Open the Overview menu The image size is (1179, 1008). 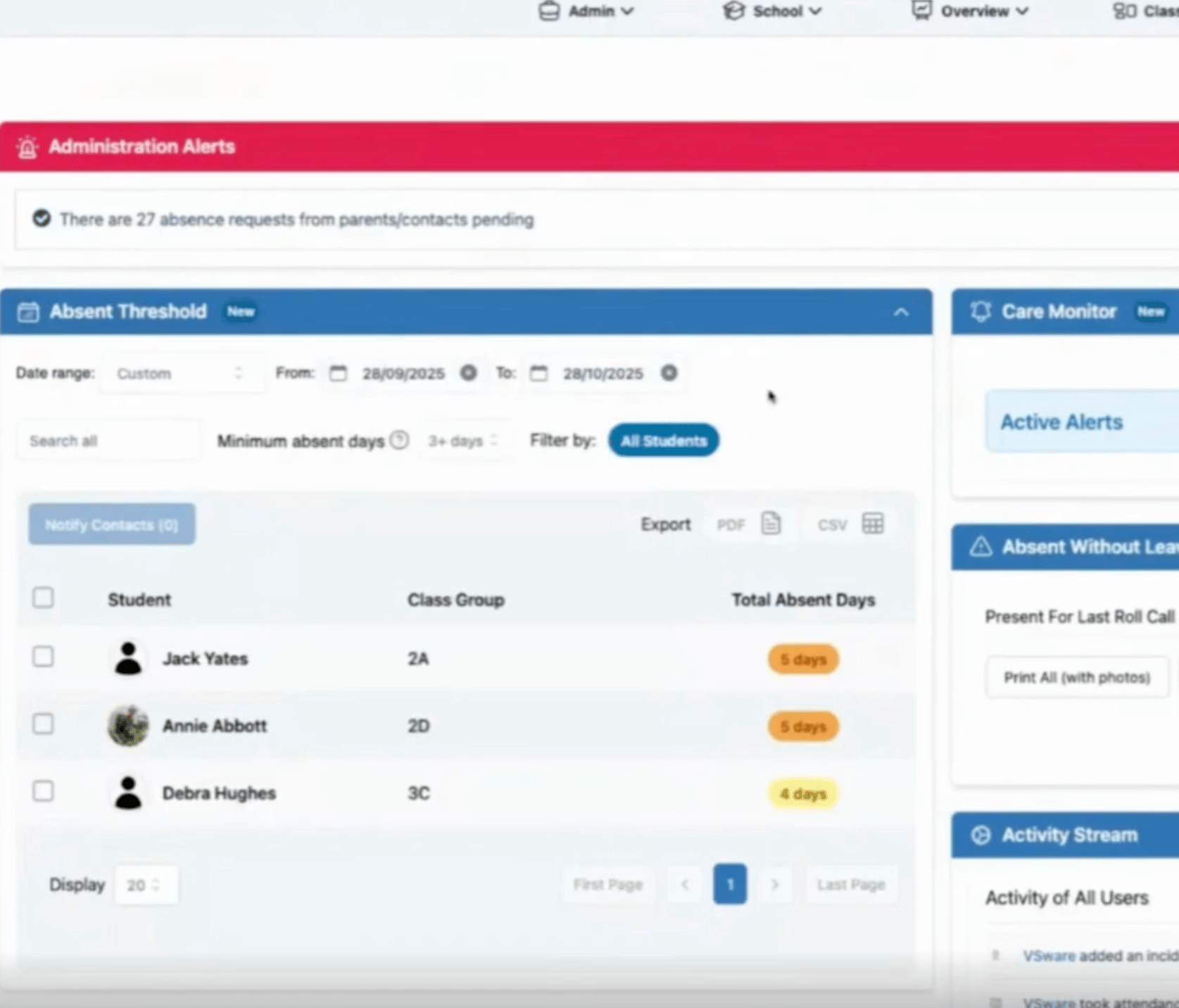971,11
